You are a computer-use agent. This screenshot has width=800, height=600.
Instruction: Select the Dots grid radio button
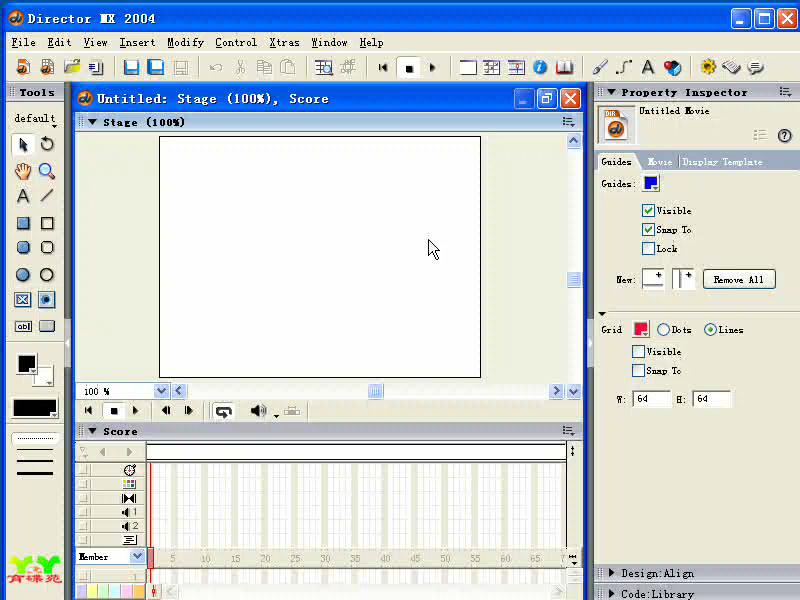pos(663,330)
